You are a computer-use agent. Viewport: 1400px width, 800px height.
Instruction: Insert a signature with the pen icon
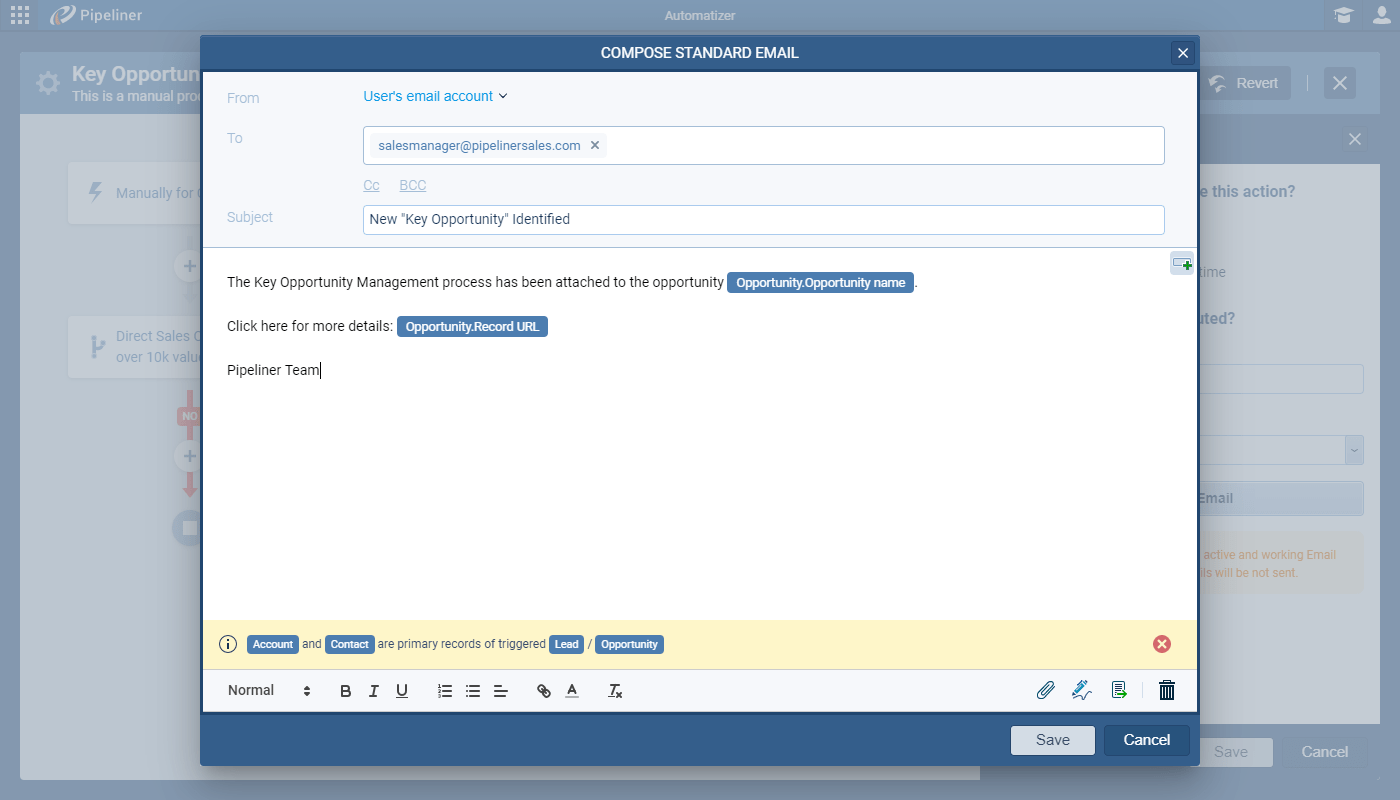click(1081, 690)
